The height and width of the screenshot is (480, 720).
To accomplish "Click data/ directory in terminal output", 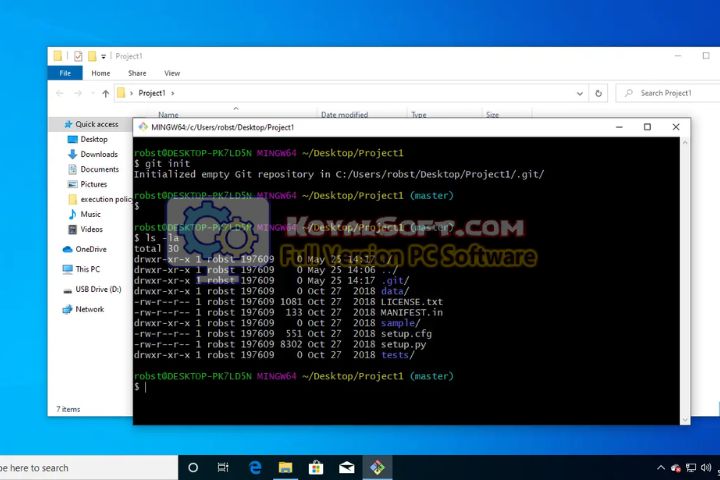I will [394, 291].
